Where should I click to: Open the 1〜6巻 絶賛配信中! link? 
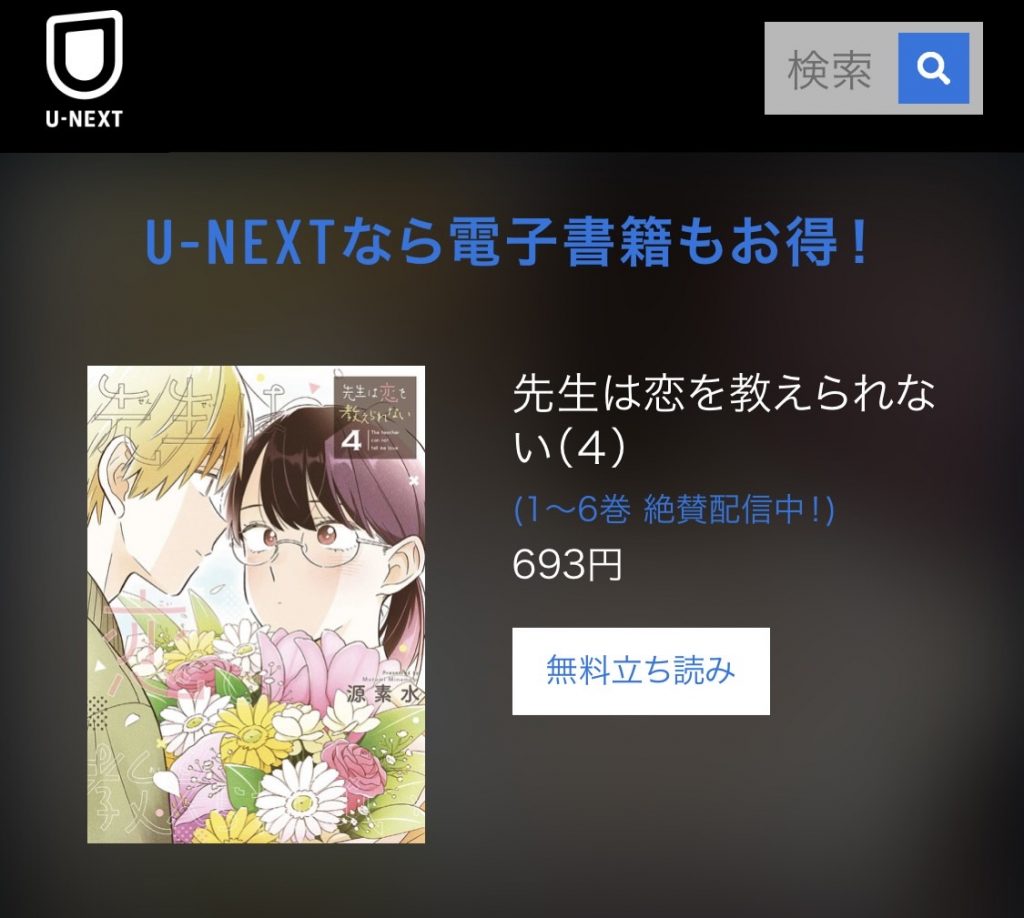click(x=673, y=511)
